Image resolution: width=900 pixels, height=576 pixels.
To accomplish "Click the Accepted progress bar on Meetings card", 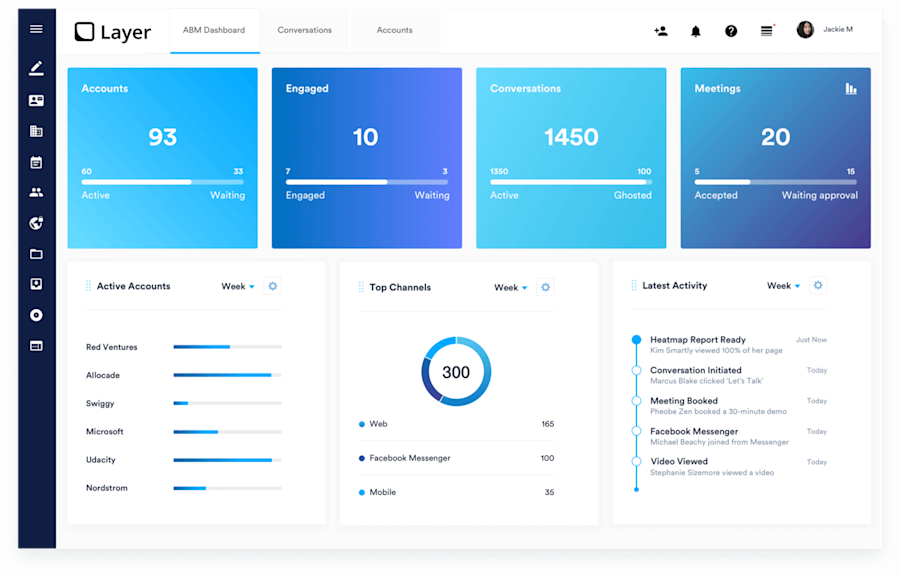I will tap(725, 182).
